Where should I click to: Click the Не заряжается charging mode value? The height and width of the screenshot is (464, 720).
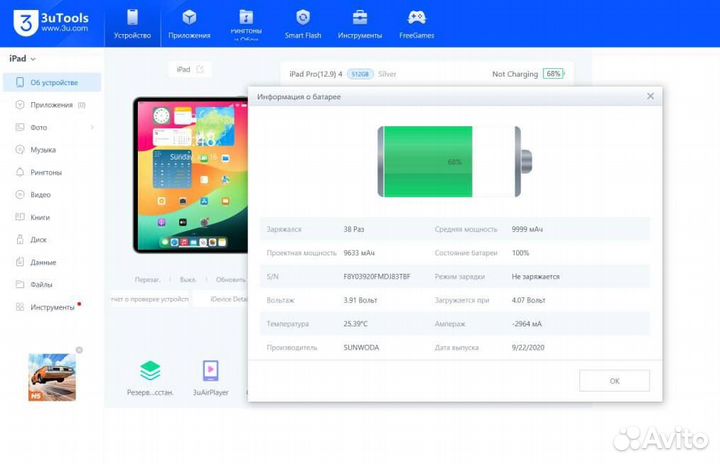coord(535,277)
